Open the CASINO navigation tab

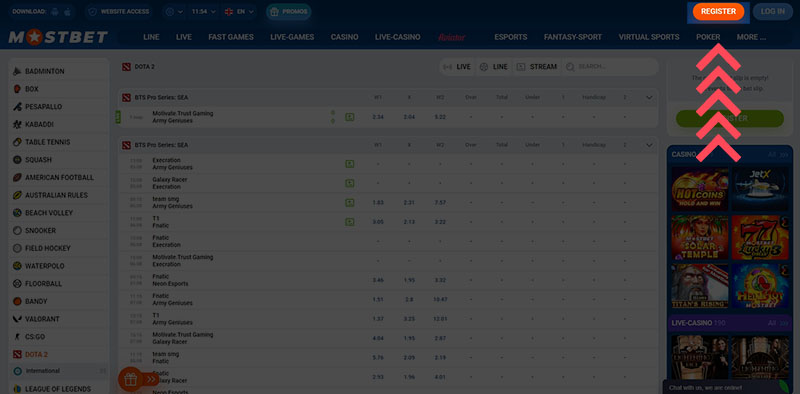(344, 37)
